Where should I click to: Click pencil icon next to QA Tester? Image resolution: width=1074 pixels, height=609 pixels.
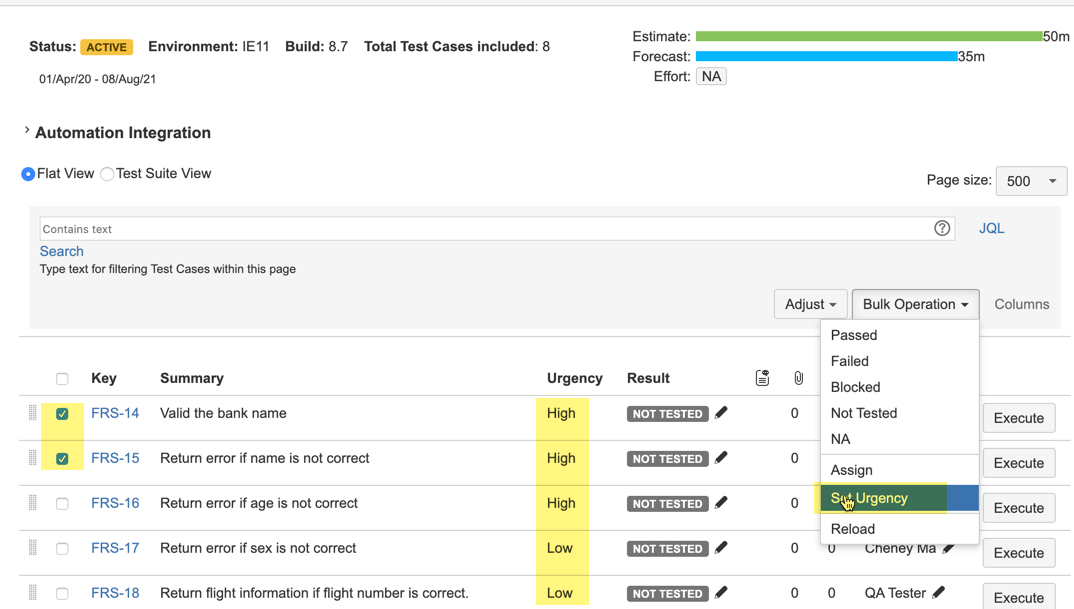938,593
